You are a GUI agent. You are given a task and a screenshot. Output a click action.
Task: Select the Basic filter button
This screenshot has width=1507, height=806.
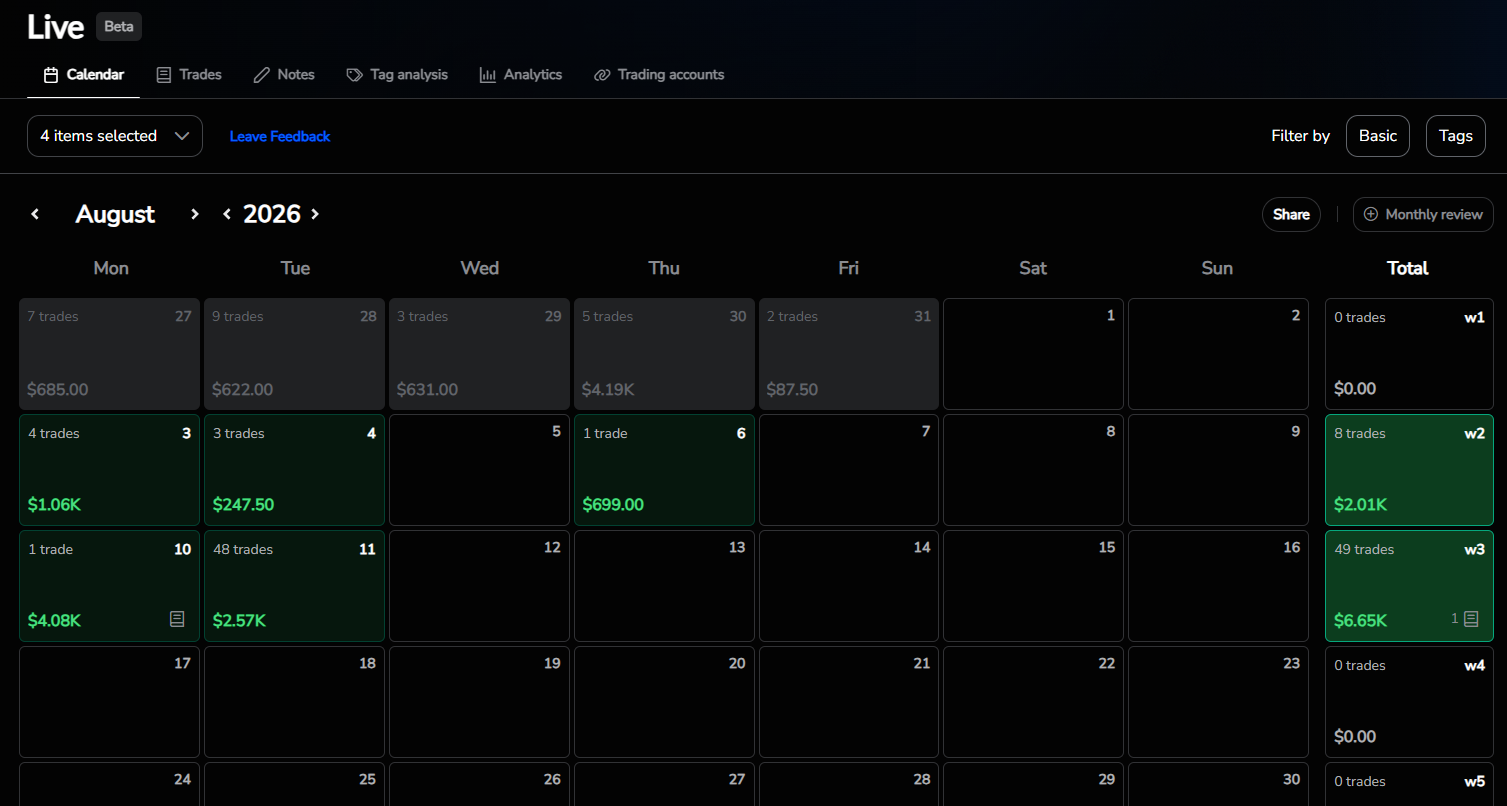(1378, 136)
